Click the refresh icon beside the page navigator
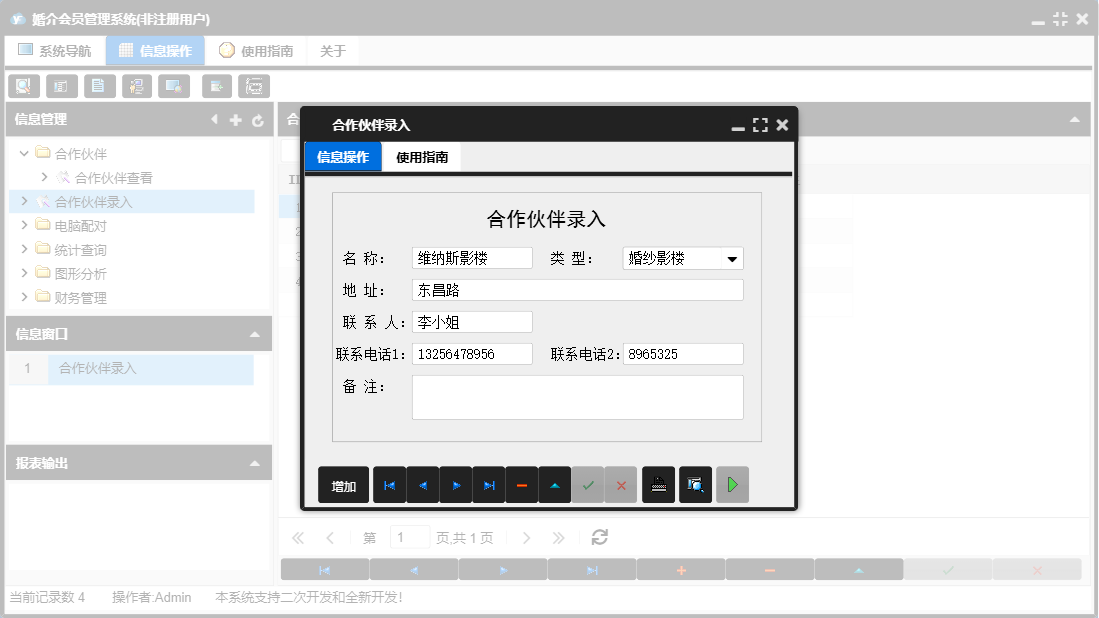Viewport: 1099px width, 618px height. [599, 537]
